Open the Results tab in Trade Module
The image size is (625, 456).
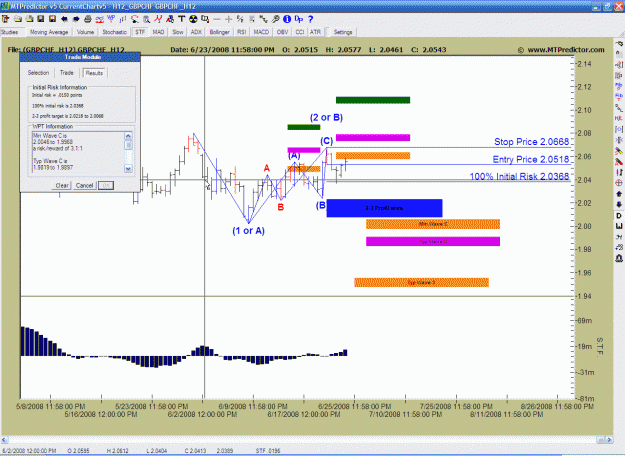pyautogui.click(x=94, y=73)
